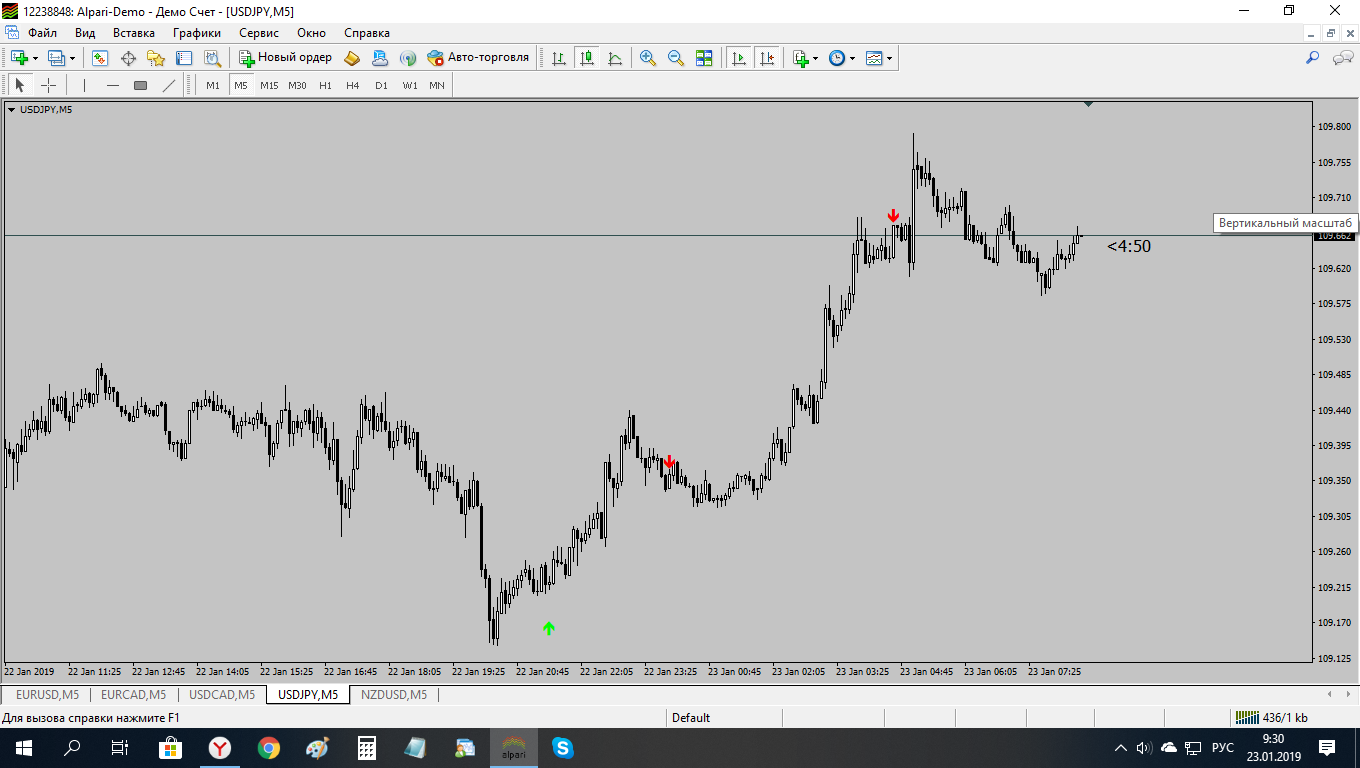Click the Новый ордер button

pos(285,58)
